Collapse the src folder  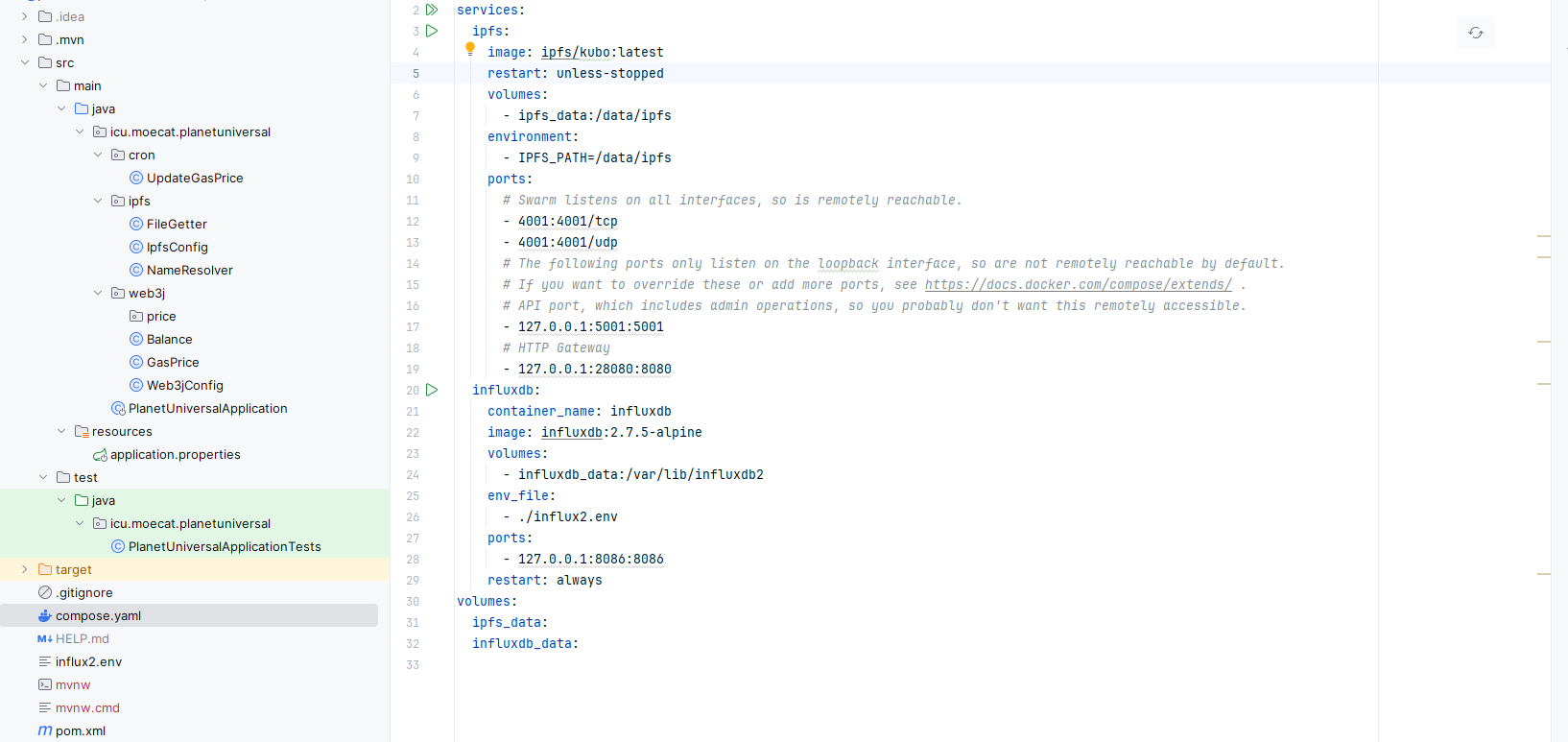tap(25, 62)
